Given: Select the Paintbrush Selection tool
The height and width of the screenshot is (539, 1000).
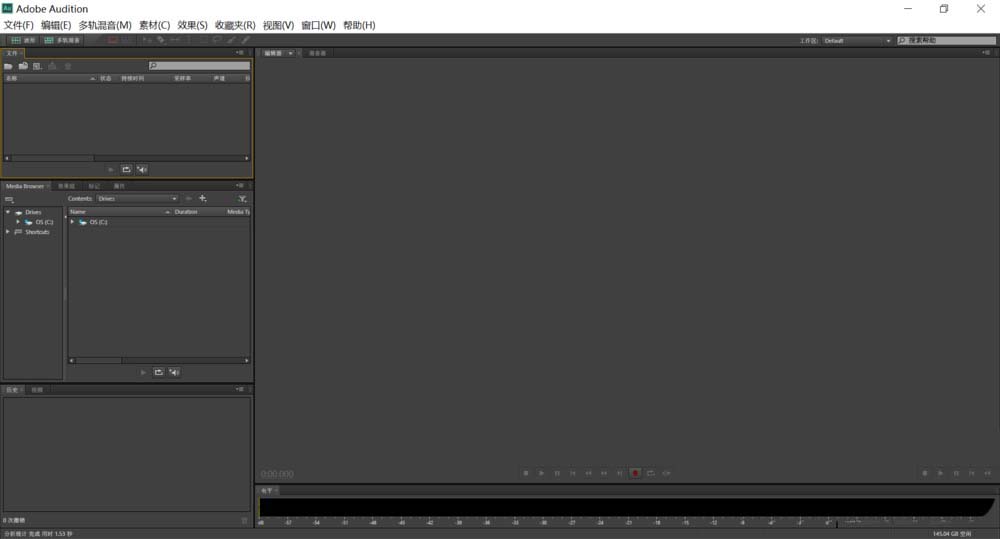Looking at the screenshot, I should point(232,40).
